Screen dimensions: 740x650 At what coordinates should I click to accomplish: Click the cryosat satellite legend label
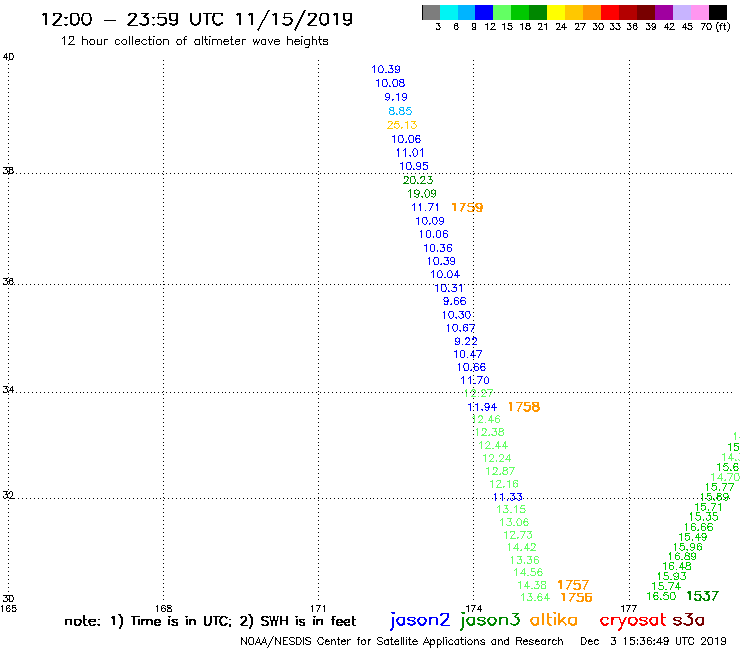pos(632,620)
